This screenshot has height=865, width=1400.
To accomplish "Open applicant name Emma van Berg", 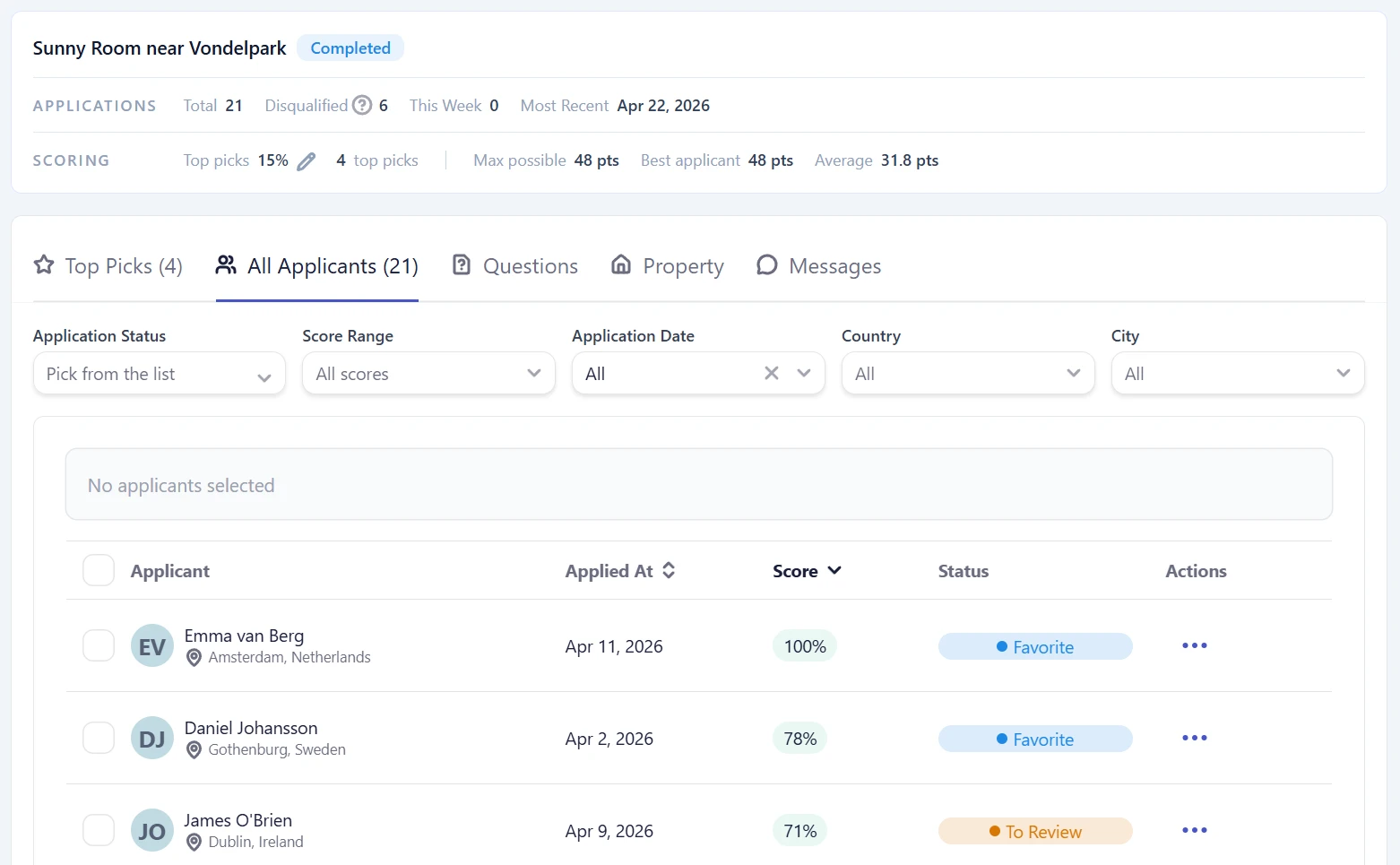I will click(244, 636).
